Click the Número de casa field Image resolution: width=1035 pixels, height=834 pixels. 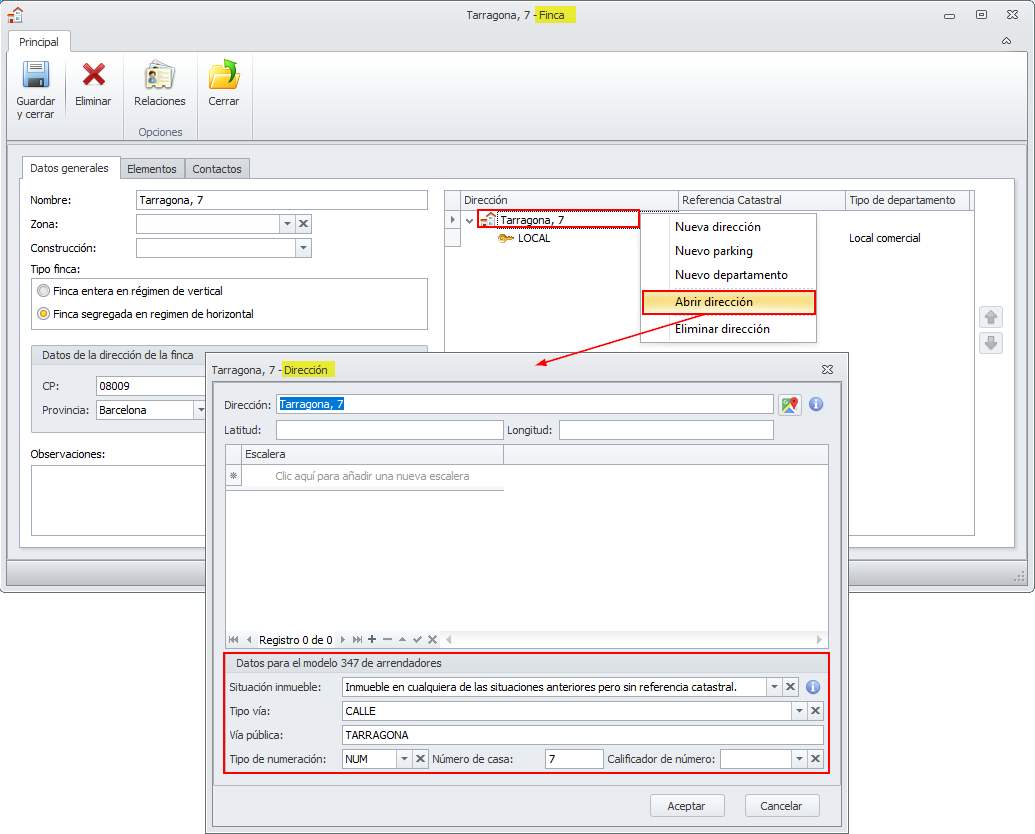574,759
